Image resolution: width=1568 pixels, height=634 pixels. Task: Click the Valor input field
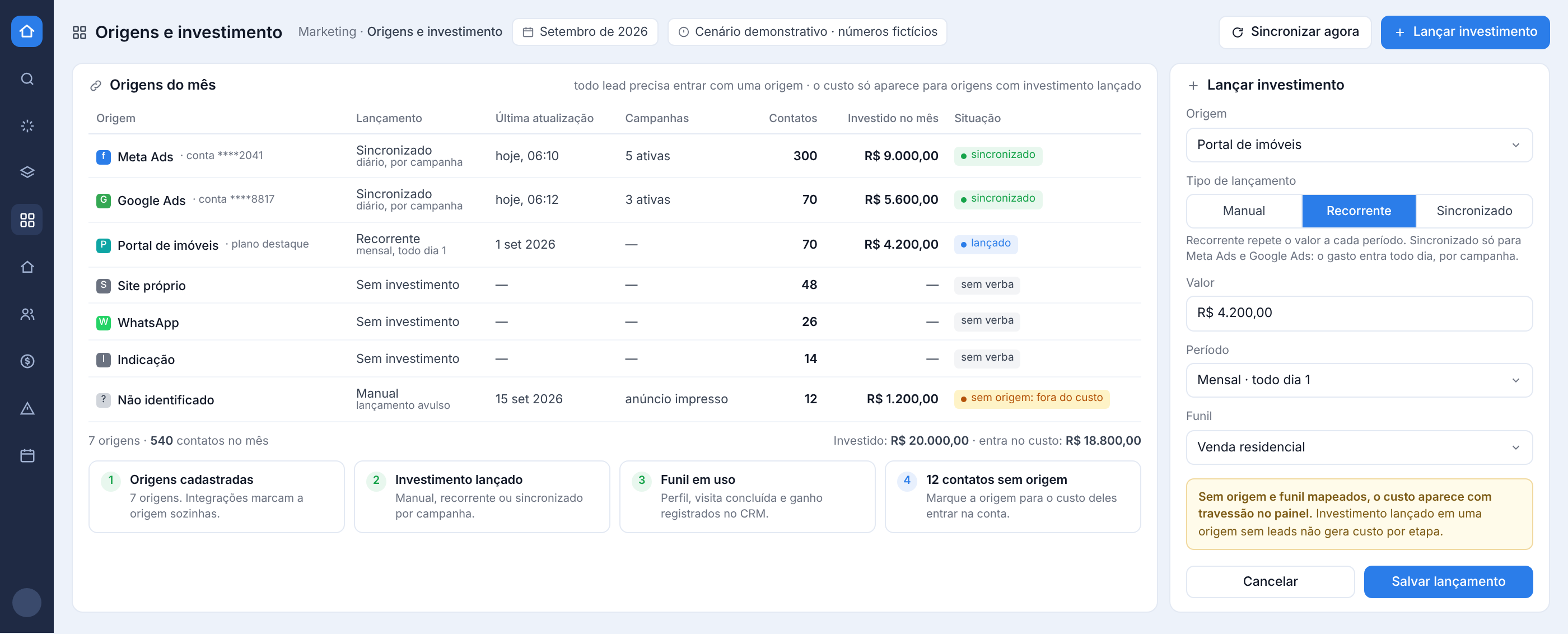pos(1359,313)
